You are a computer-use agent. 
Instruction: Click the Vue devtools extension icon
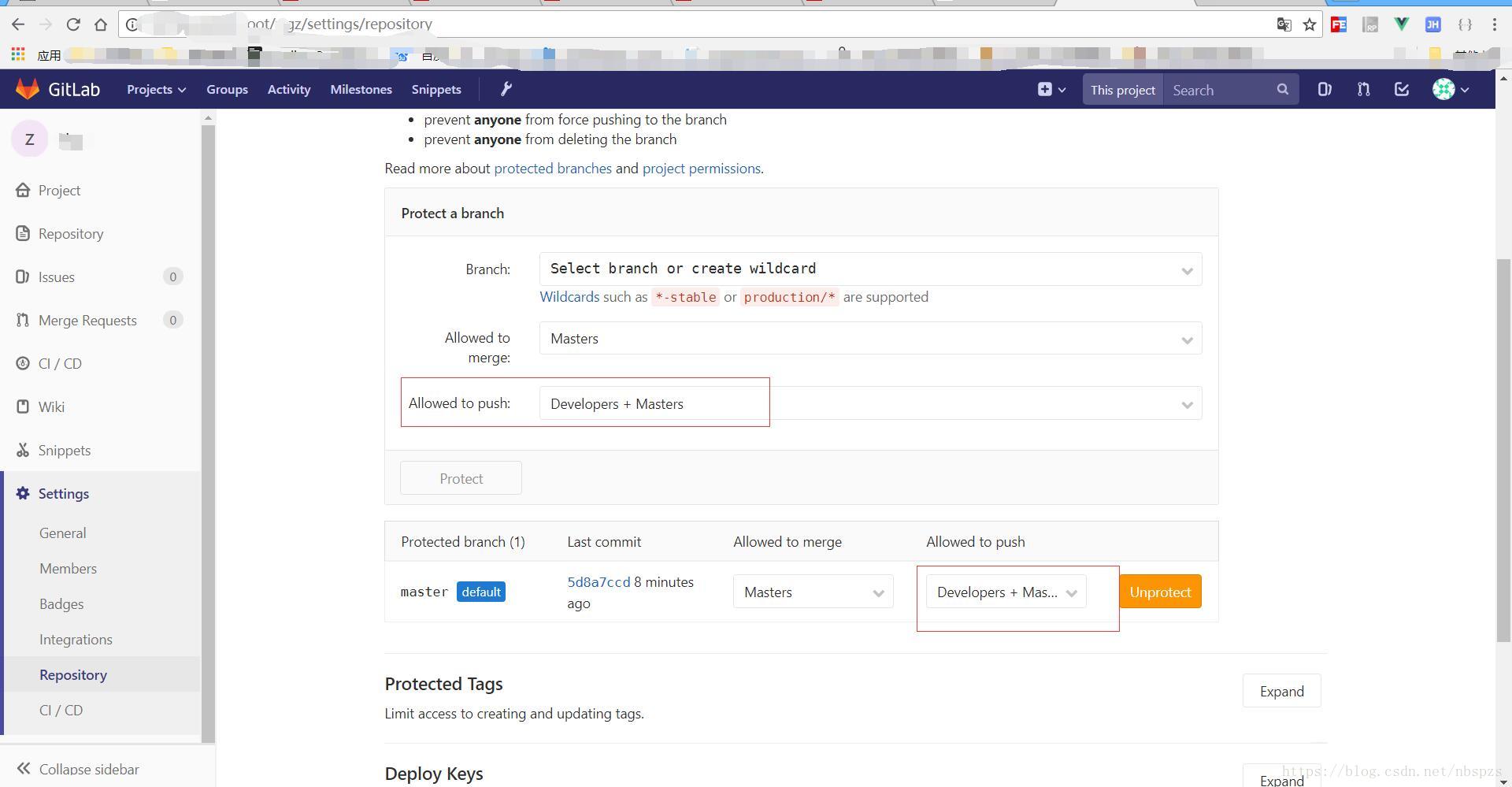coord(1402,24)
